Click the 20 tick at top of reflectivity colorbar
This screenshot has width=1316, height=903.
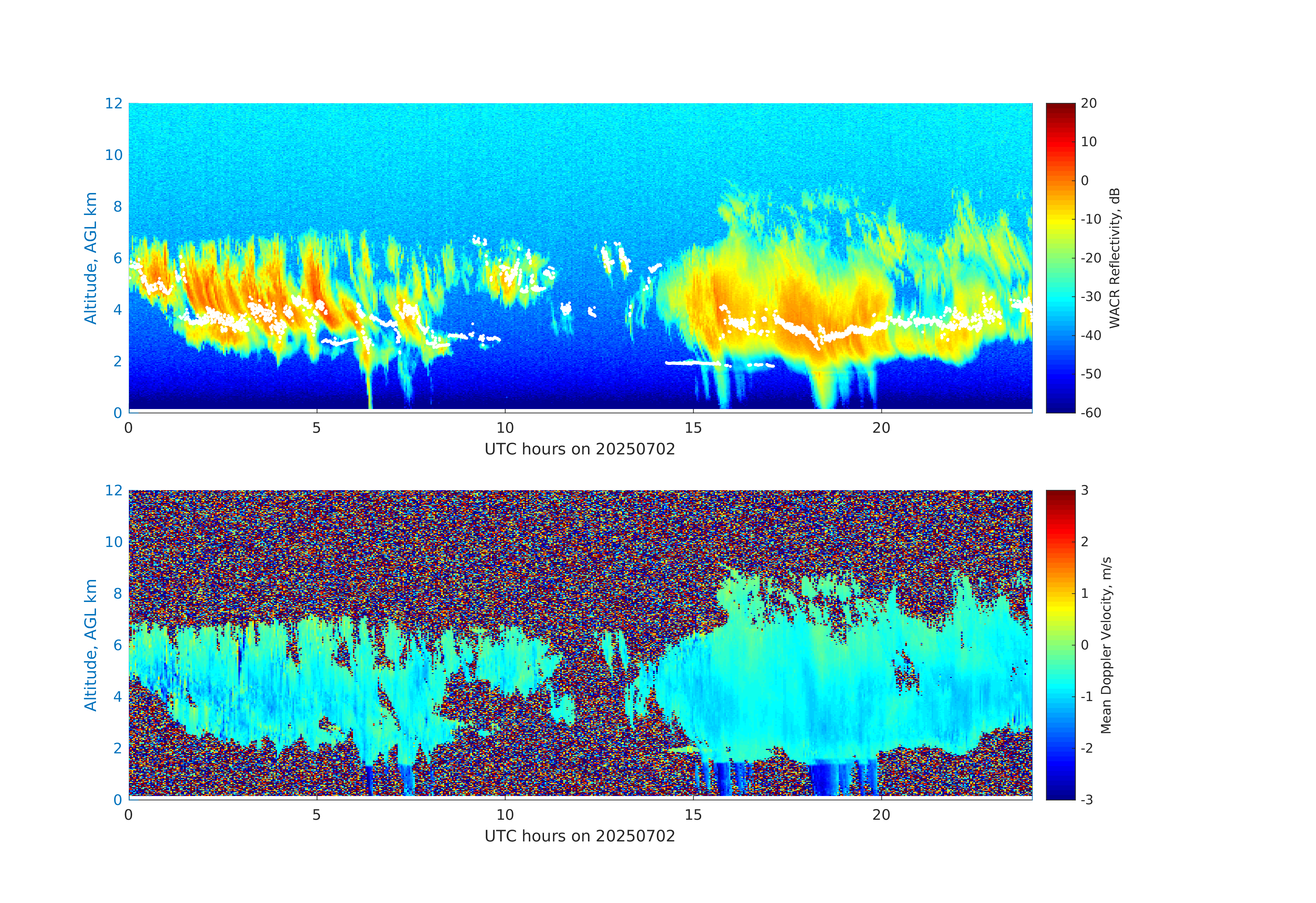pos(1088,104)
